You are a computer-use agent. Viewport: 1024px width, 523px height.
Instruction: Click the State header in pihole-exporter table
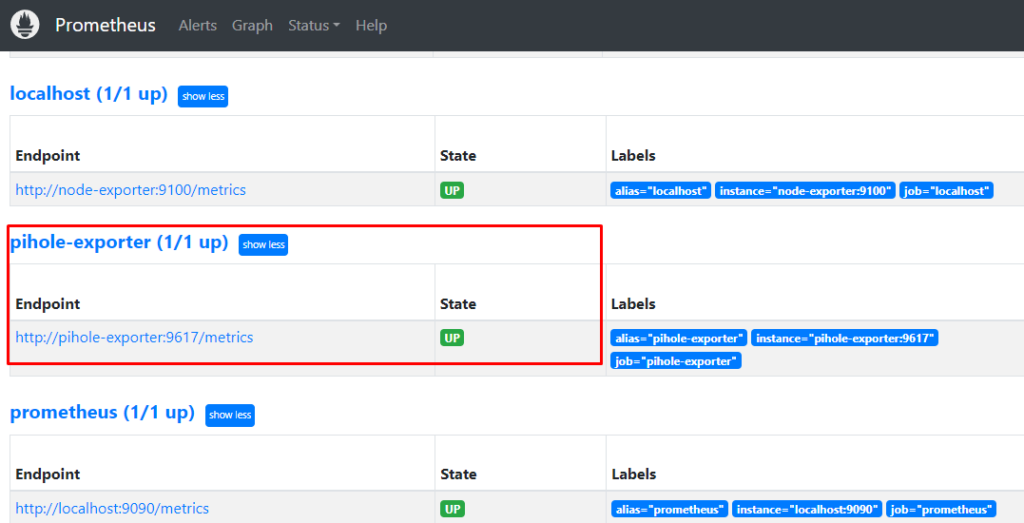point(458,304)
